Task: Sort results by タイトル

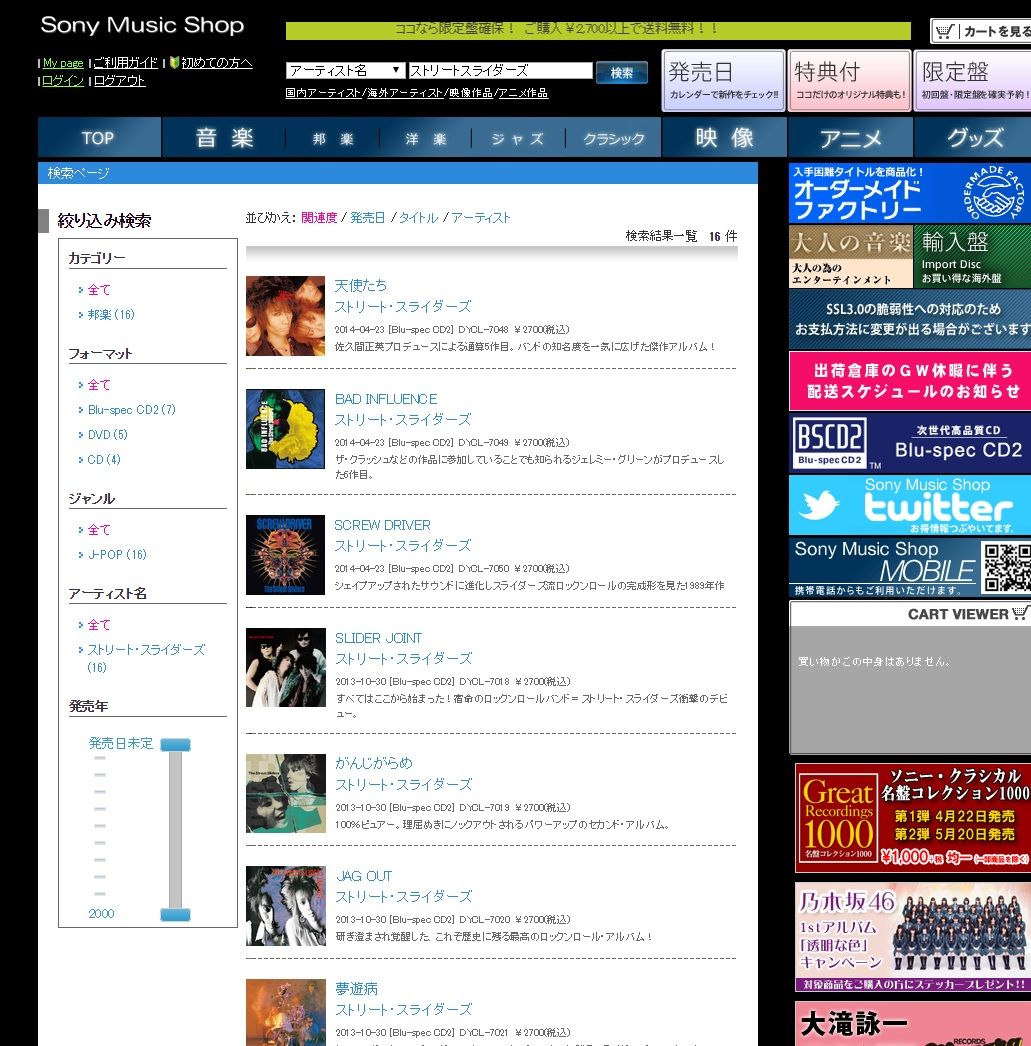Action: coord(418,217)
